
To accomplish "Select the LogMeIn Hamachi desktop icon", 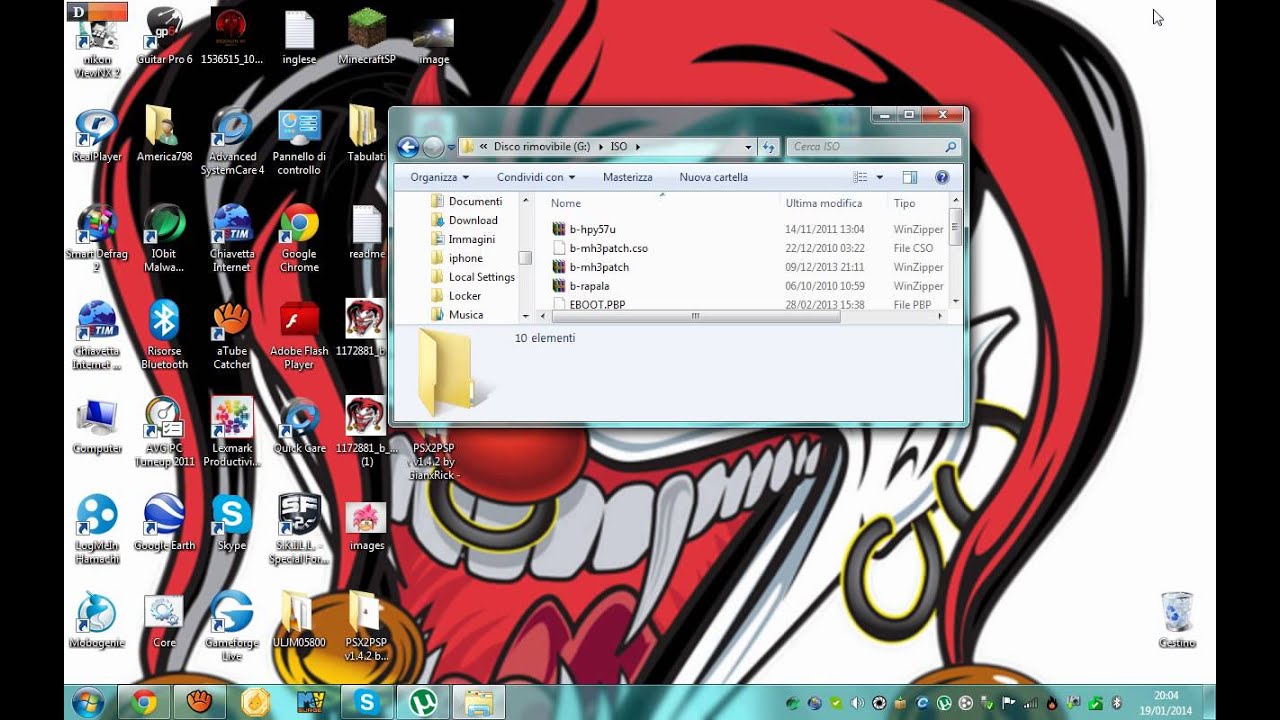I will tap(97, 529).
